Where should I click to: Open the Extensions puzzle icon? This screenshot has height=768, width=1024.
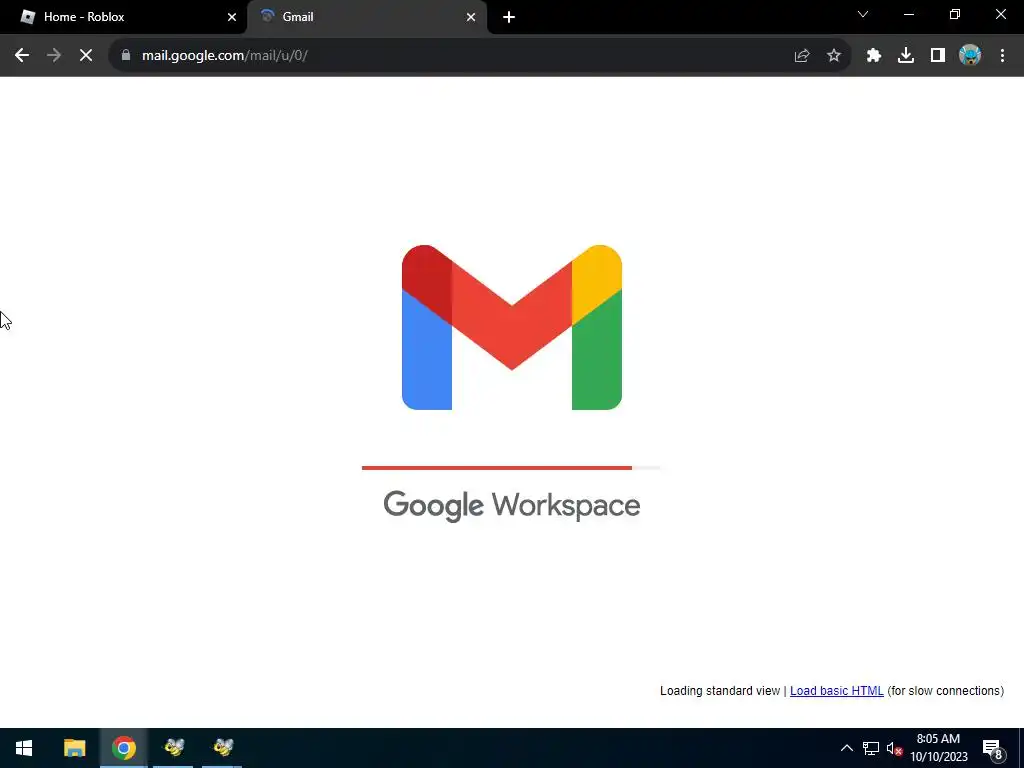pyautogui.click(x=874, y=56)
